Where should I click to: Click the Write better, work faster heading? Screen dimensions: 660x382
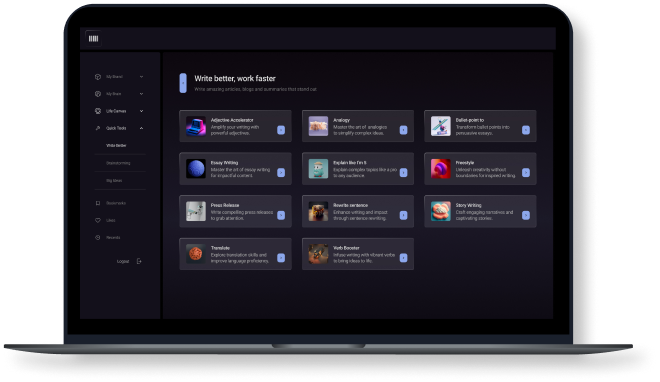coord(235,79)
